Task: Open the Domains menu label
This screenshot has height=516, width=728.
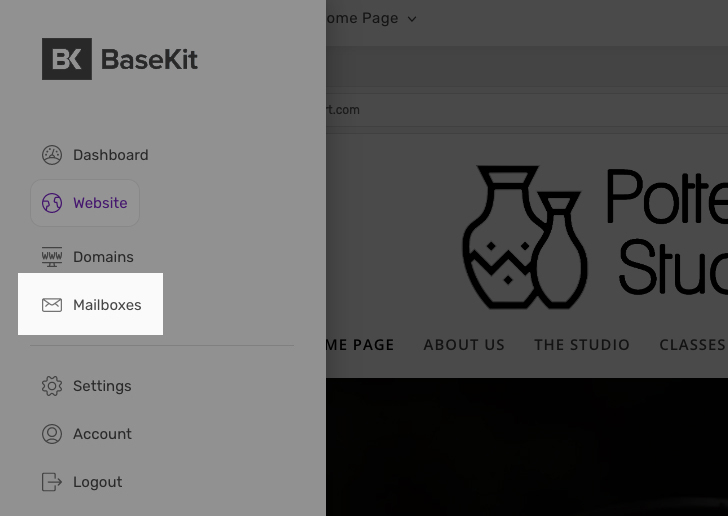Action: pos(103,257)
